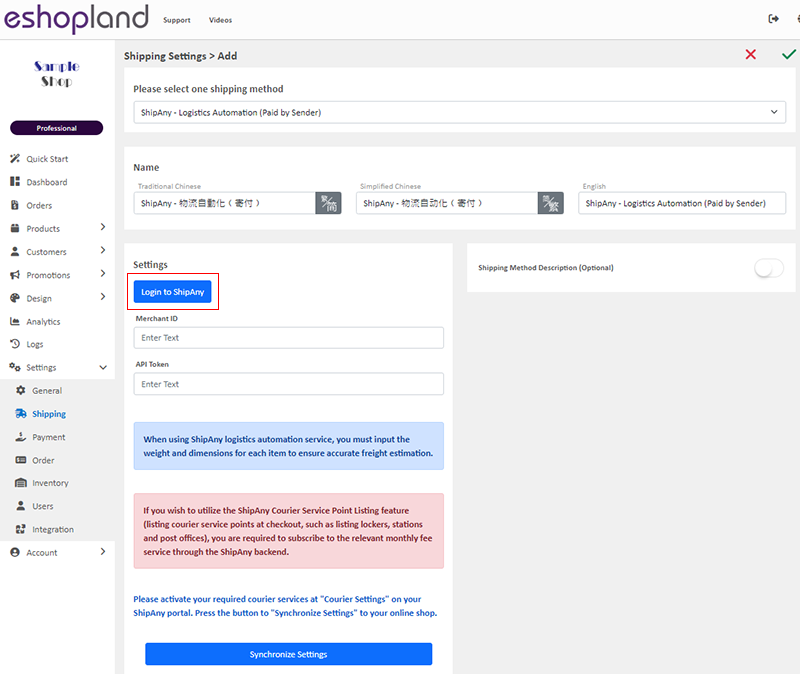
Task: Click the "Please select one shipping method" label
Action: [208, 89]
